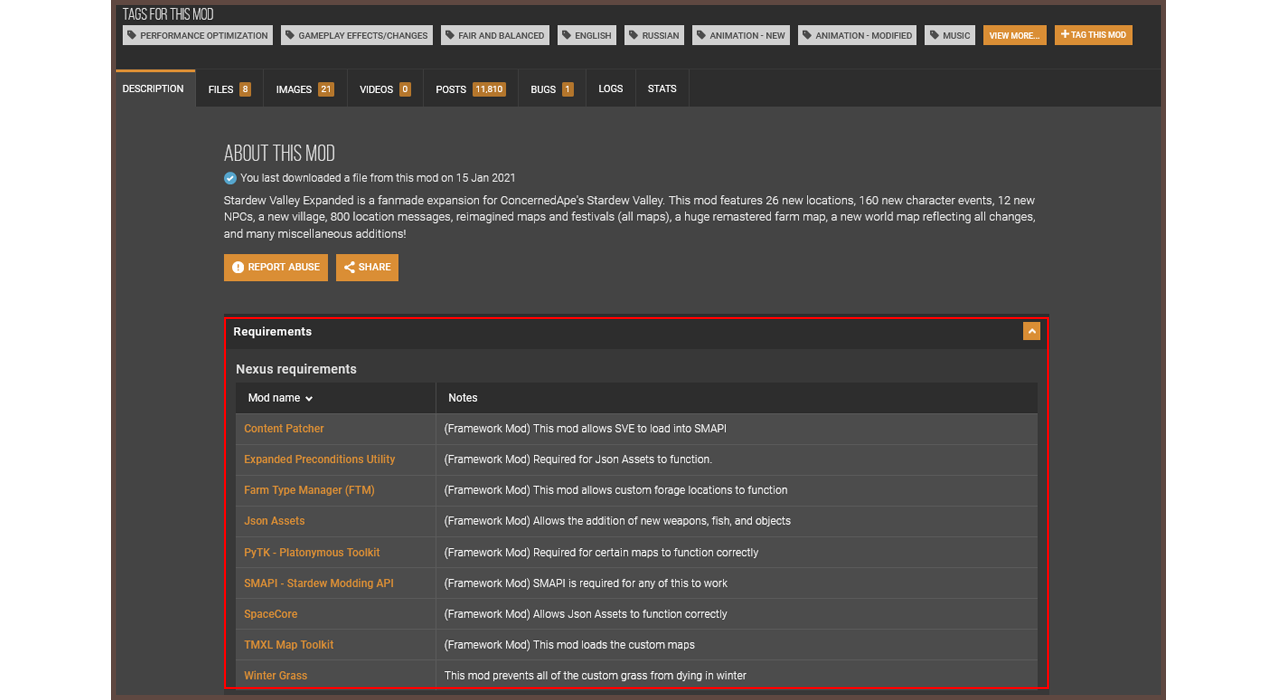Image resolution: width=1276 pixels, height=700 pixels.
Task: Open the Json Assets mod link
Action: pyautogui.click(x=274, y=521)
